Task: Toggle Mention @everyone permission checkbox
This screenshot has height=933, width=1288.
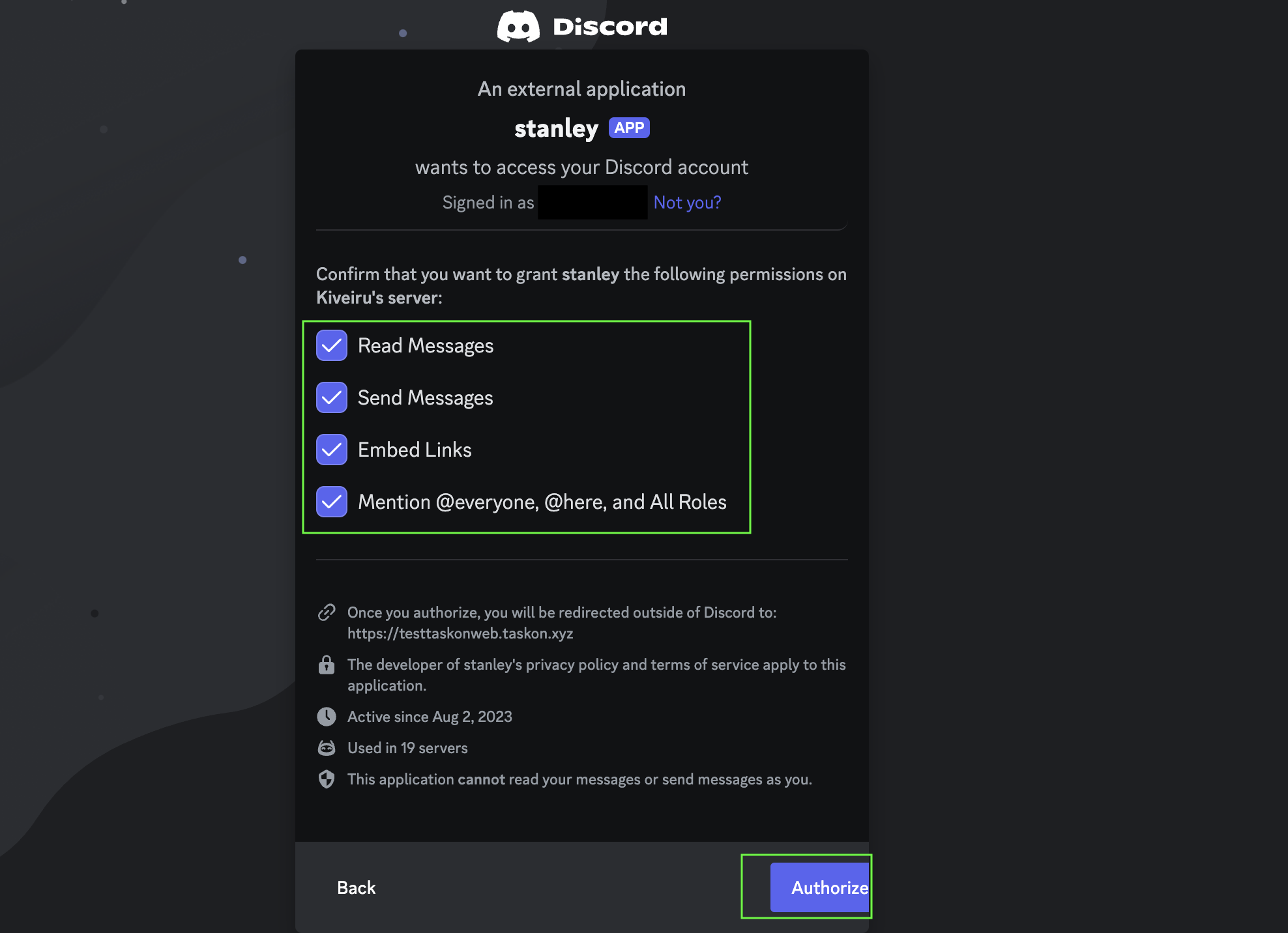Action: 332,502
